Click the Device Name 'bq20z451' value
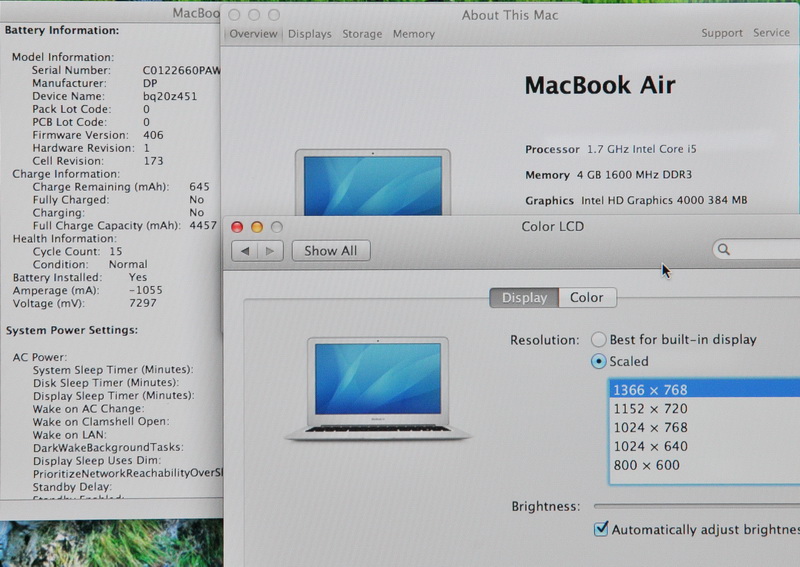This screenshot has height=567, width=800. [169, 96]
